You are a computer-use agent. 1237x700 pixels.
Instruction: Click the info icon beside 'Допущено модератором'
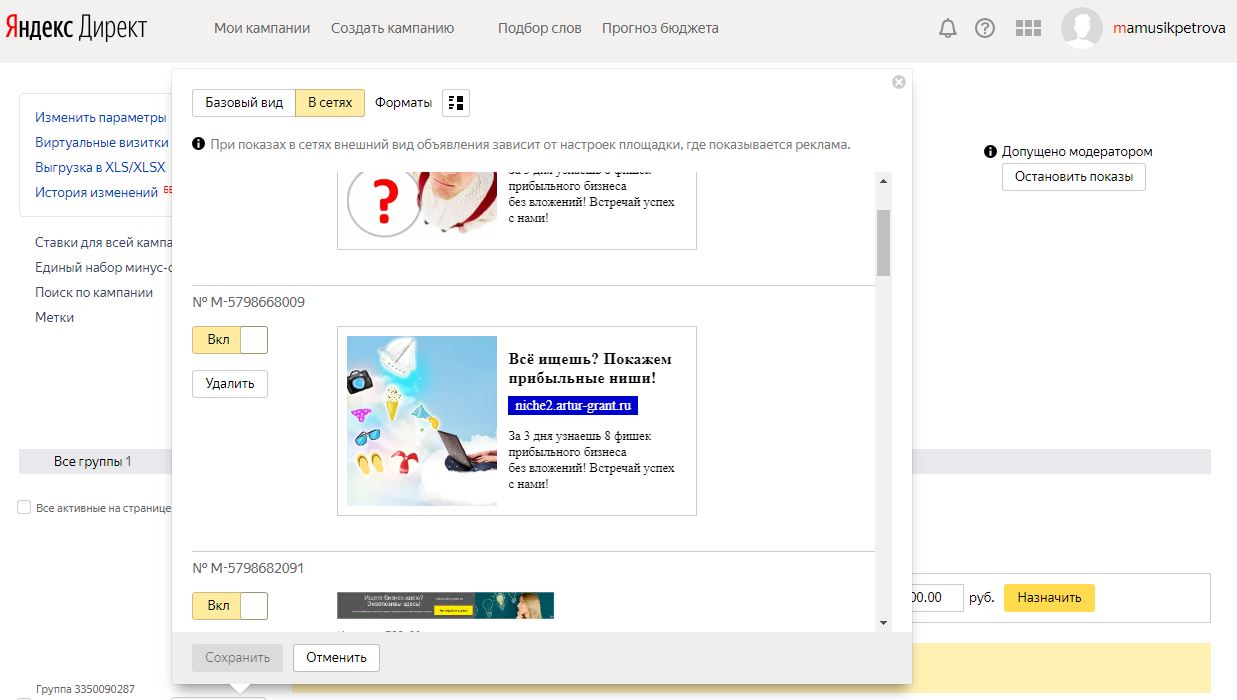pyautogui.click(x=990, y=152)
